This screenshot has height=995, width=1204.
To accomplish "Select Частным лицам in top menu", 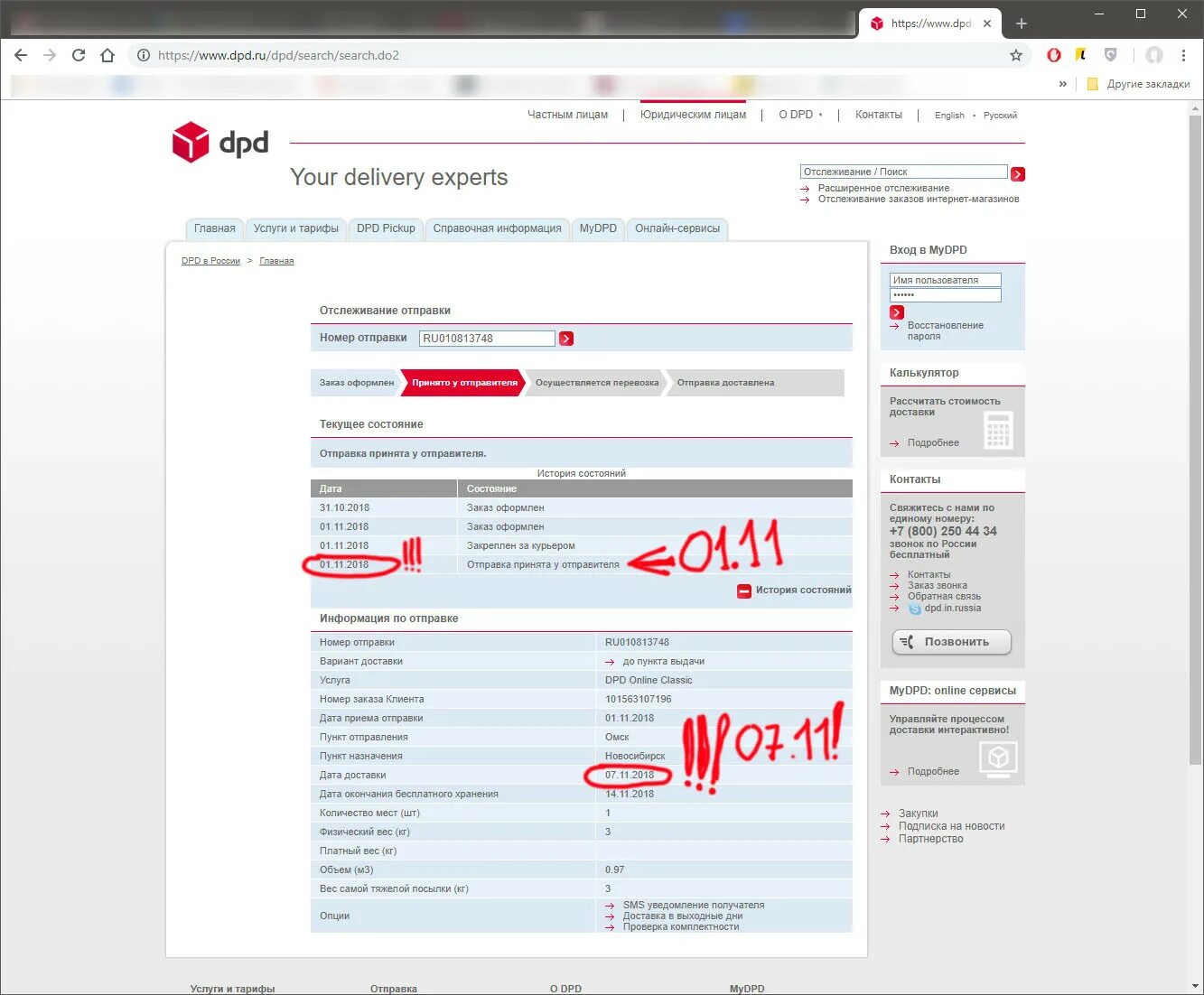I will [567, 115].
